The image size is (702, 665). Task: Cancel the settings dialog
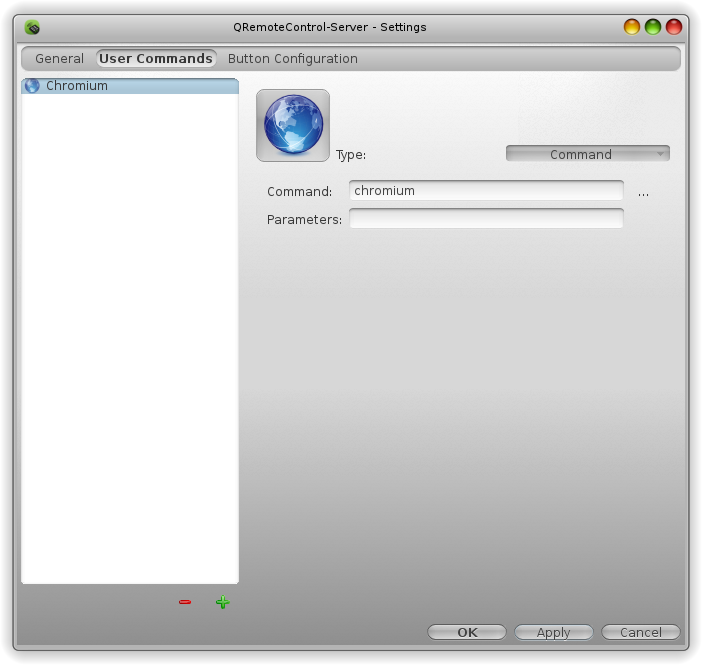point(641,632)
